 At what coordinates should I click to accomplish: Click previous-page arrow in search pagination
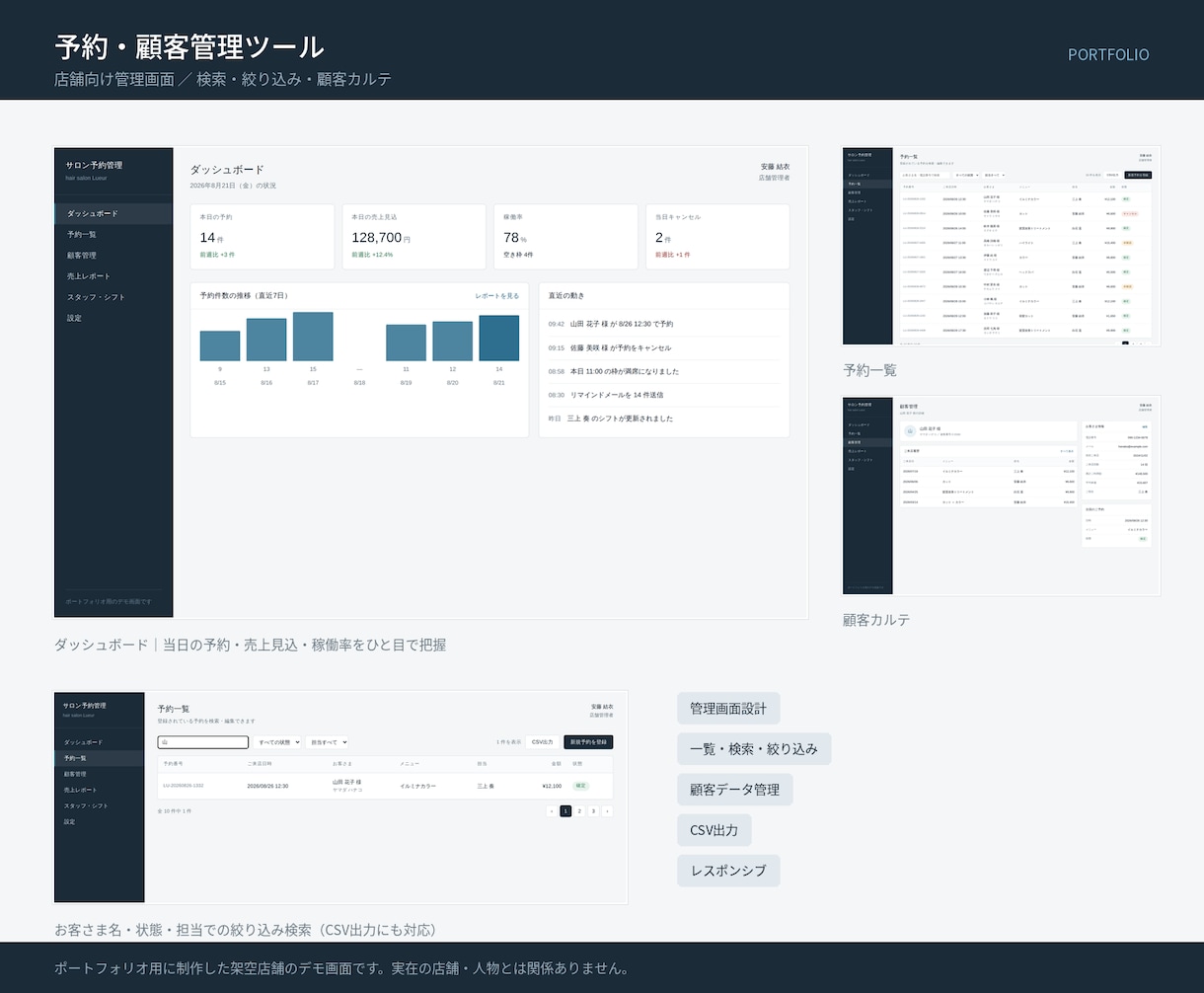pos(553,811)
